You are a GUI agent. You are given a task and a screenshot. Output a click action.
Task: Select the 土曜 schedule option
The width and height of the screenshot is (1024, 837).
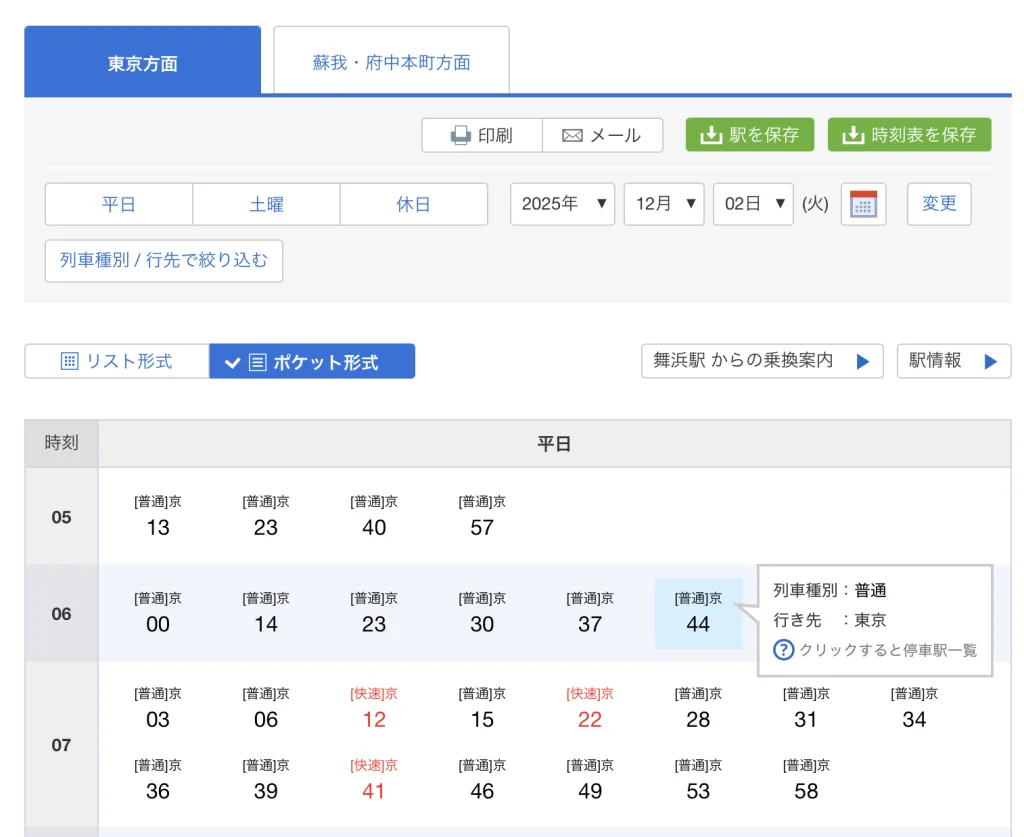(x=266, y=204)
